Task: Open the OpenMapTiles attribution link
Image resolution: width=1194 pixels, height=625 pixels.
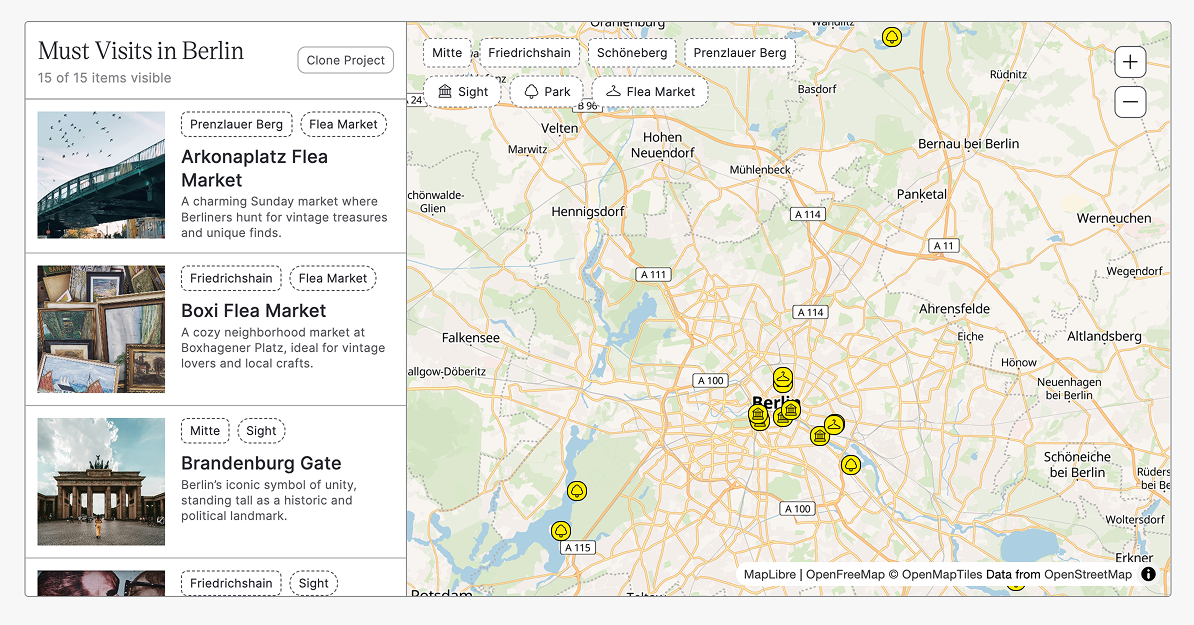Action: (x=942, y=575)
